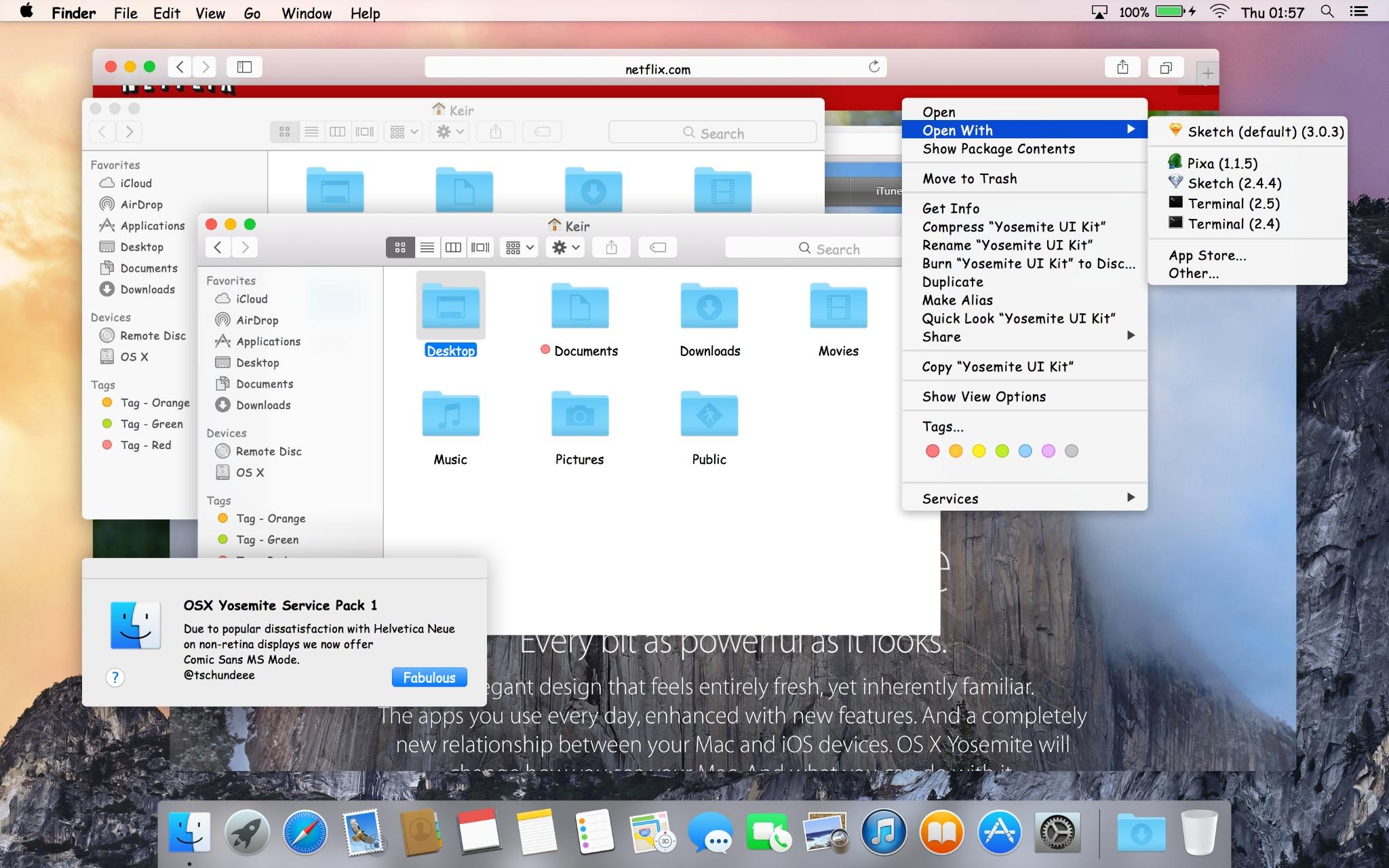1389x868 pixels.
Task: Open Launchpad from the Dock
Action: point(247,832)
